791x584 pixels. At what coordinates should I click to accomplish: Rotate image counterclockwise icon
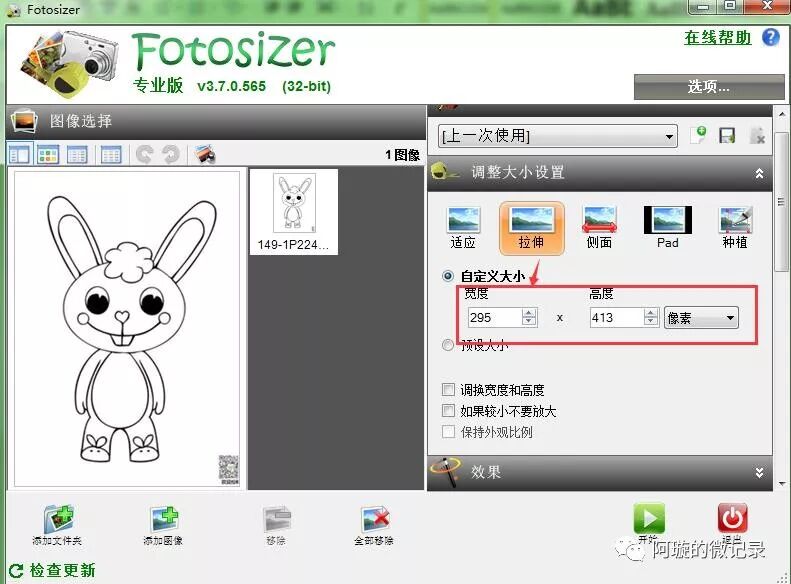(145, 154)
